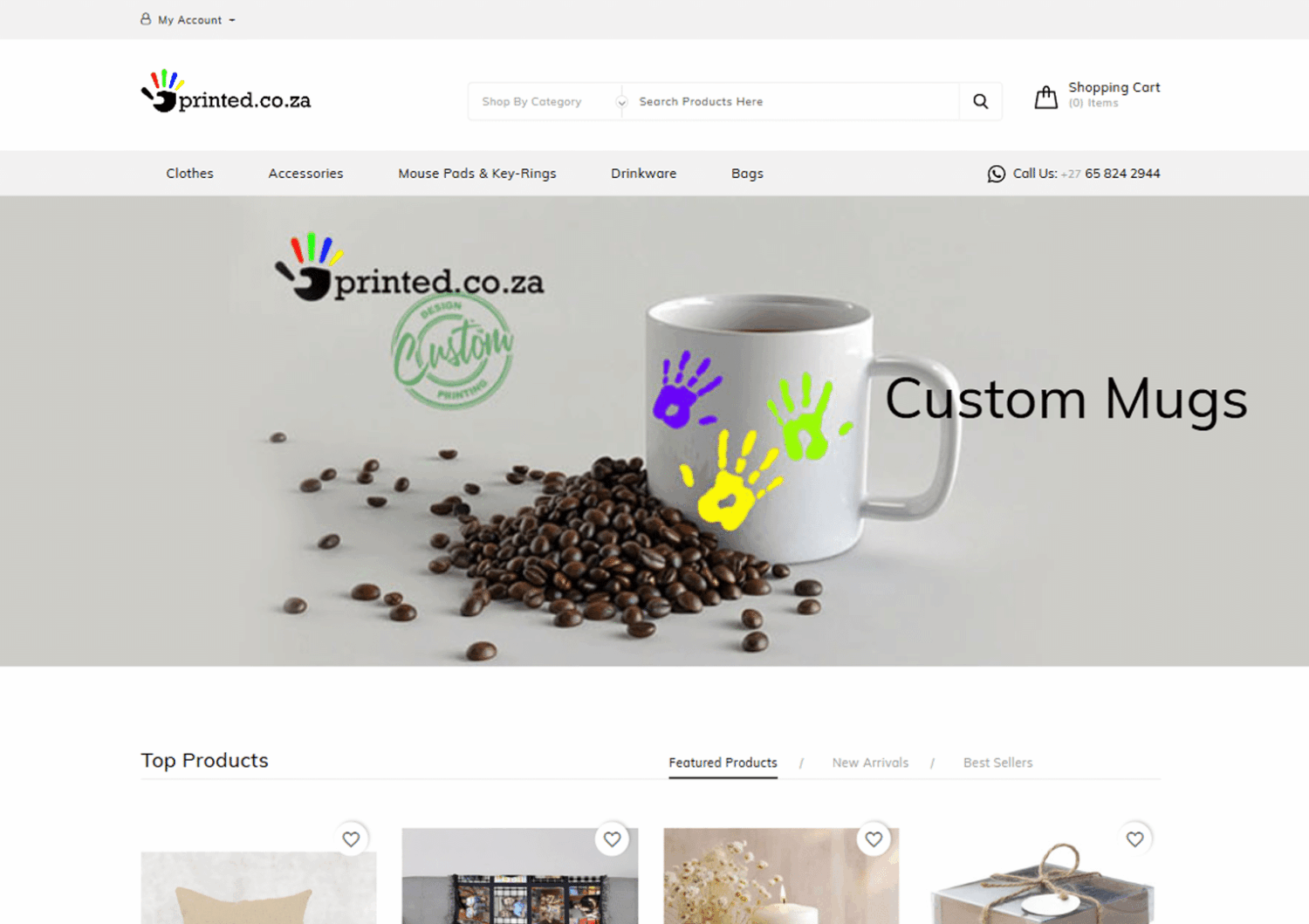Image resolution: width=1309 pixels, height=924 pixels.
Task: Toggle wishlist heart on first product
Action: [351, 838]
